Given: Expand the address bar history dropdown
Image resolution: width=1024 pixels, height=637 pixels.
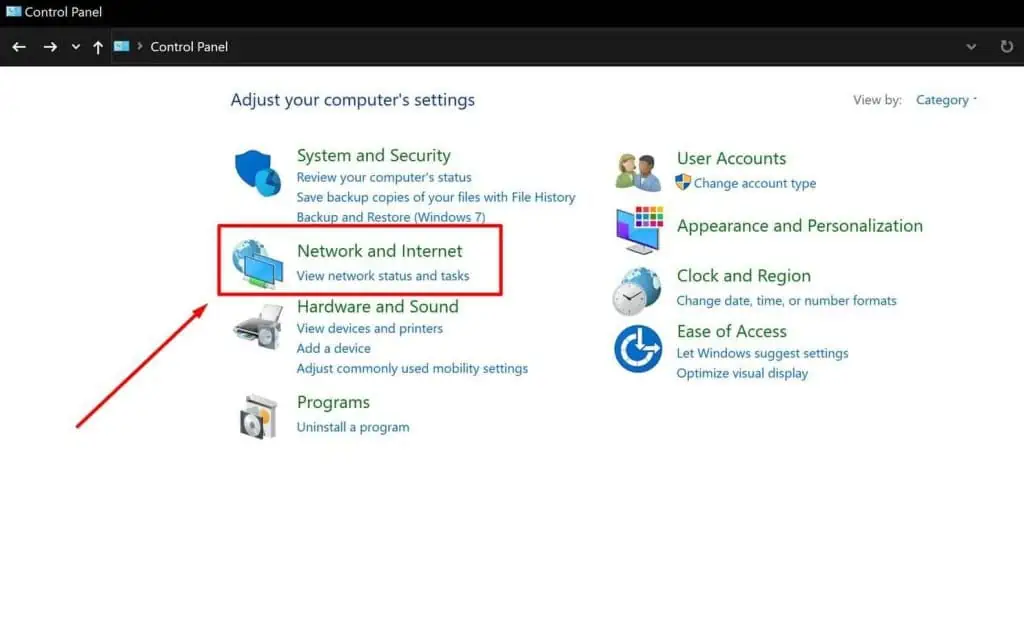Looking at the screenshot, I should pos(971,47).
